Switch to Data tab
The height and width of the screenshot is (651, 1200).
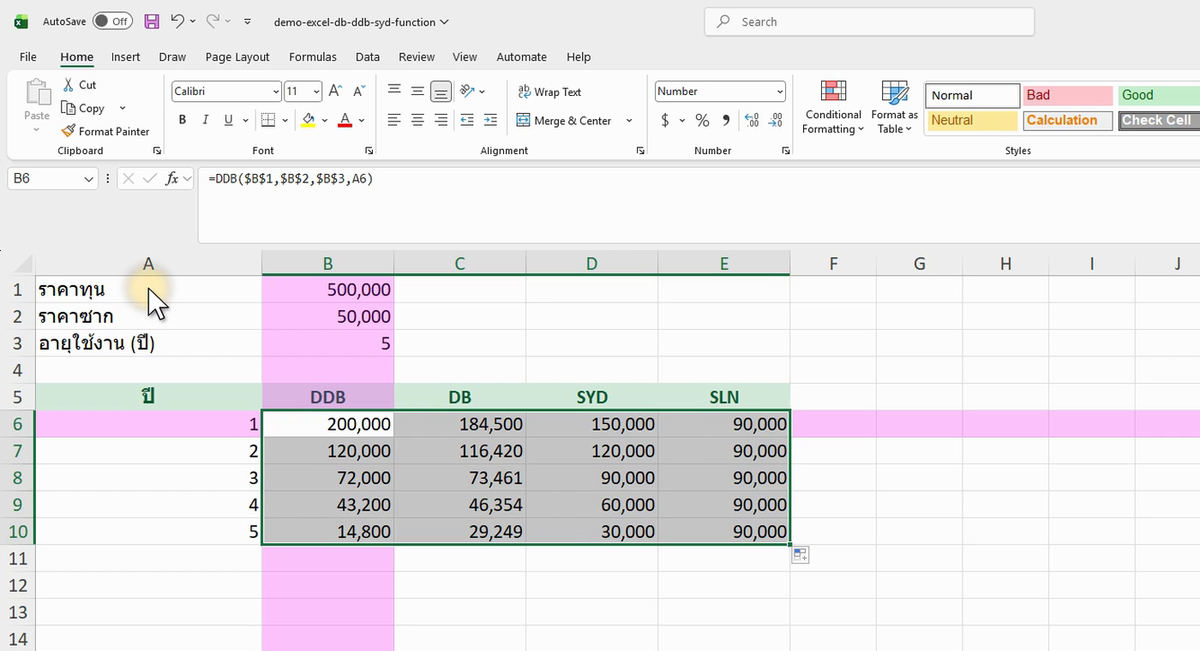point(367,57)
